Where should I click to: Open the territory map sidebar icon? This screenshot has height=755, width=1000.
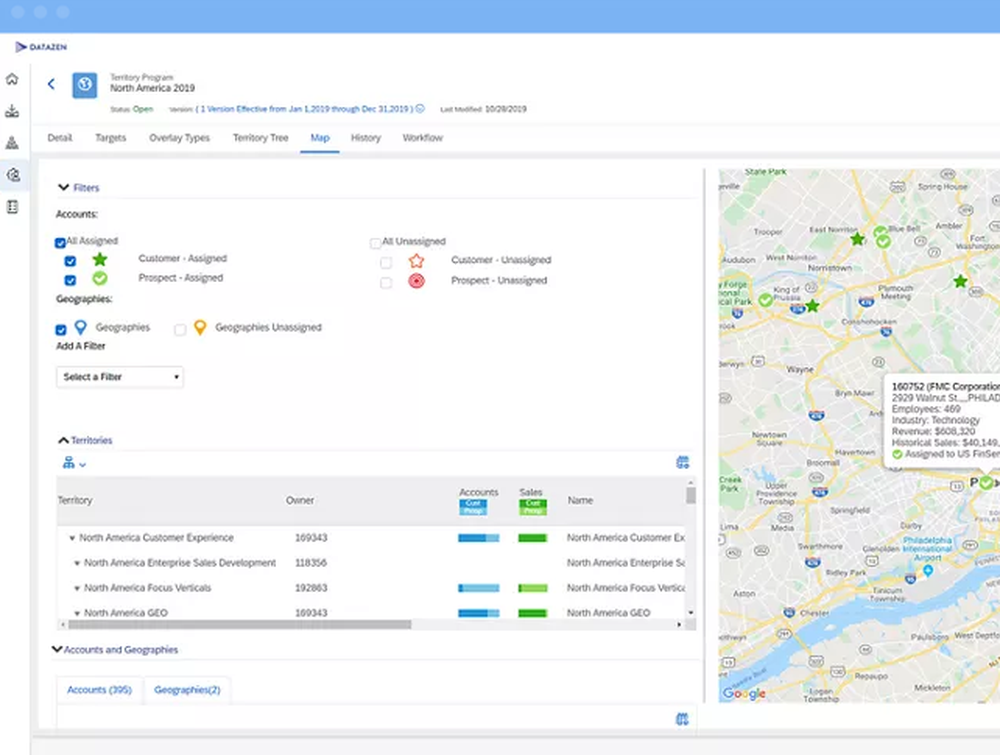click(13, 175)
